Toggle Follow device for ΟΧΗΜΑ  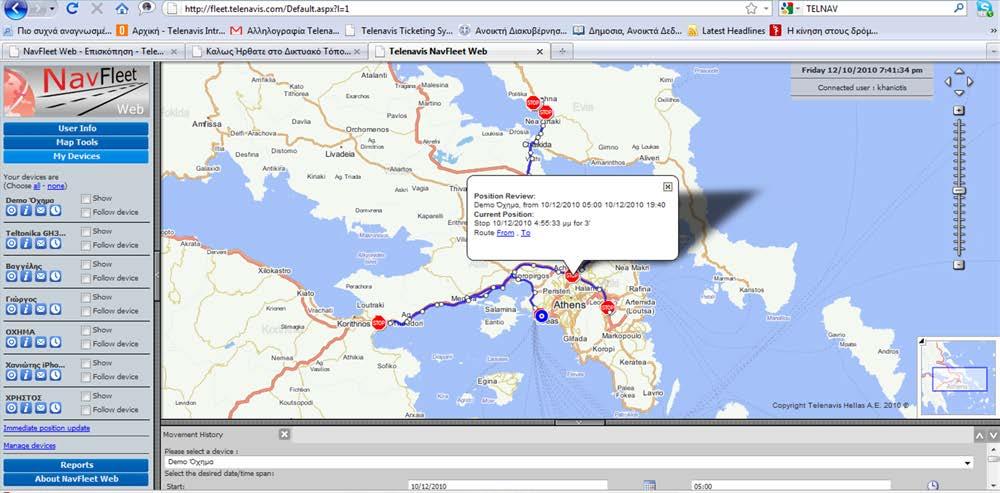(x=86, y=344)
